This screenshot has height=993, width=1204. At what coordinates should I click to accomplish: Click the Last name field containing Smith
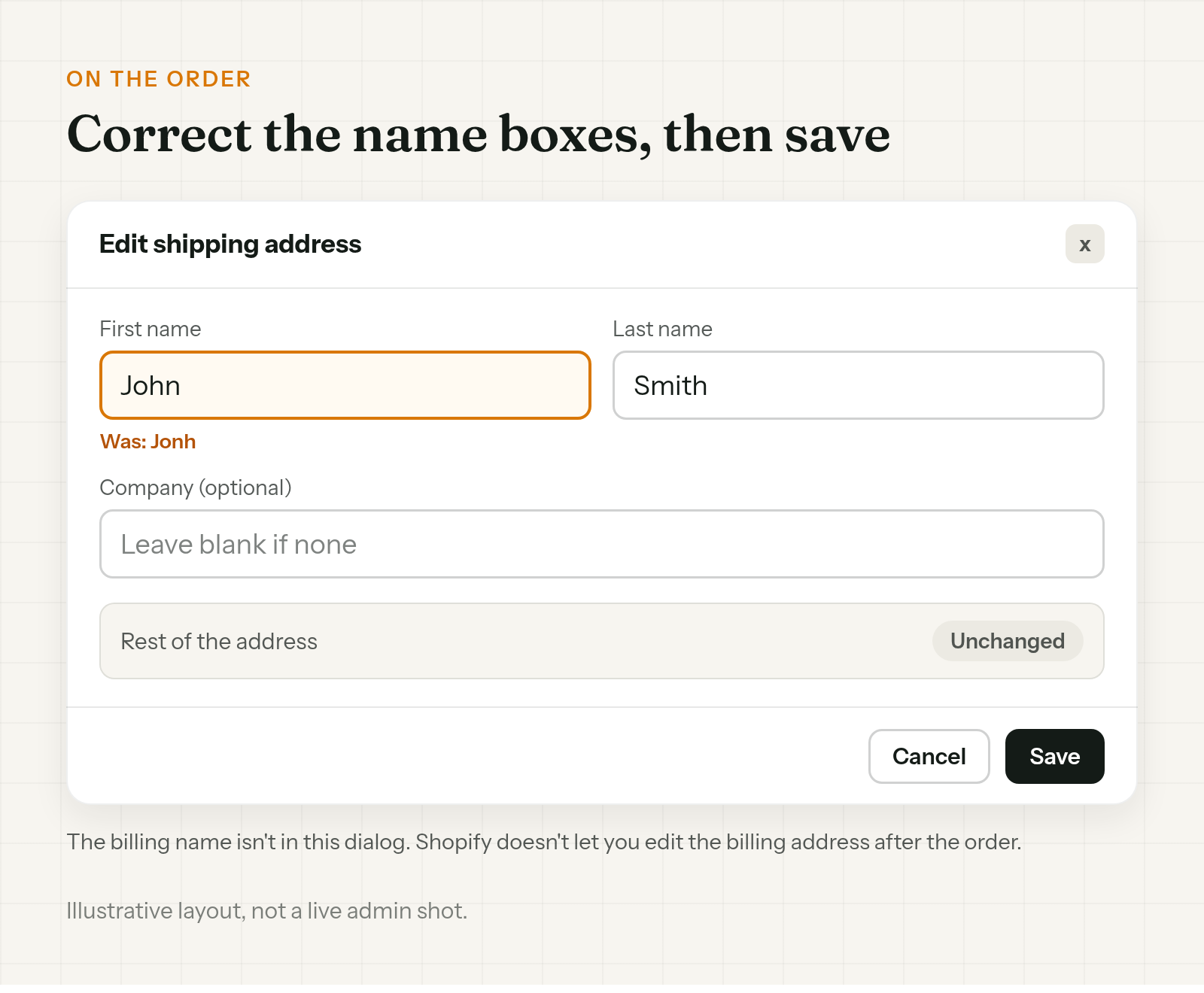859,385
